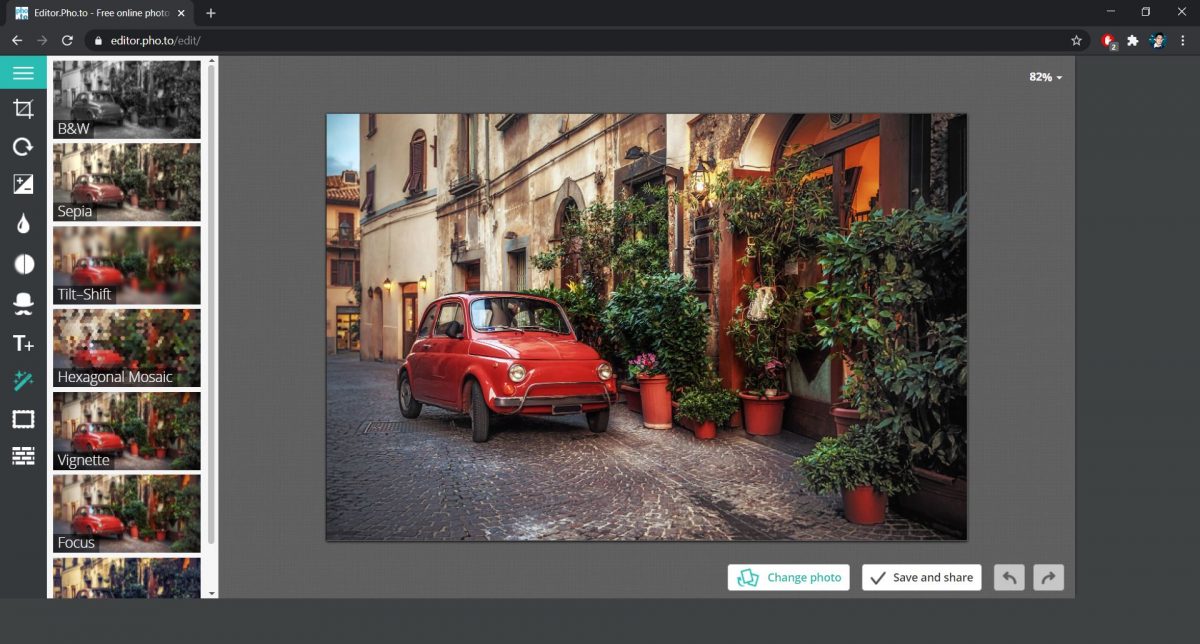Viewport: 1200px width, 644px height.
Task: Select the Add Text tool
Action: (23, 342)
